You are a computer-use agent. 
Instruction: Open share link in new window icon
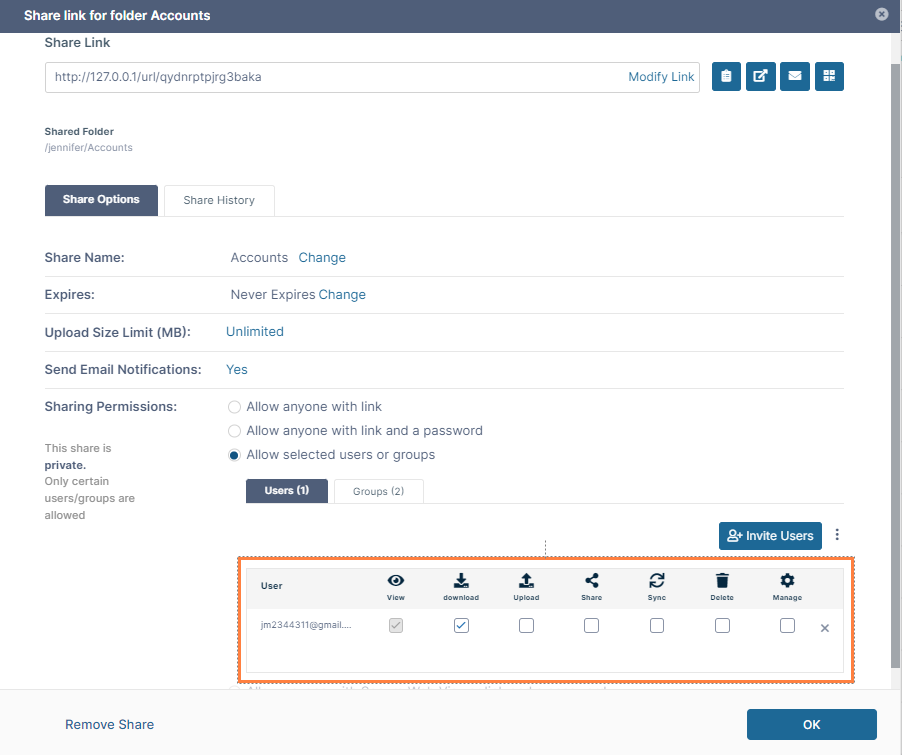pos(760,77)
